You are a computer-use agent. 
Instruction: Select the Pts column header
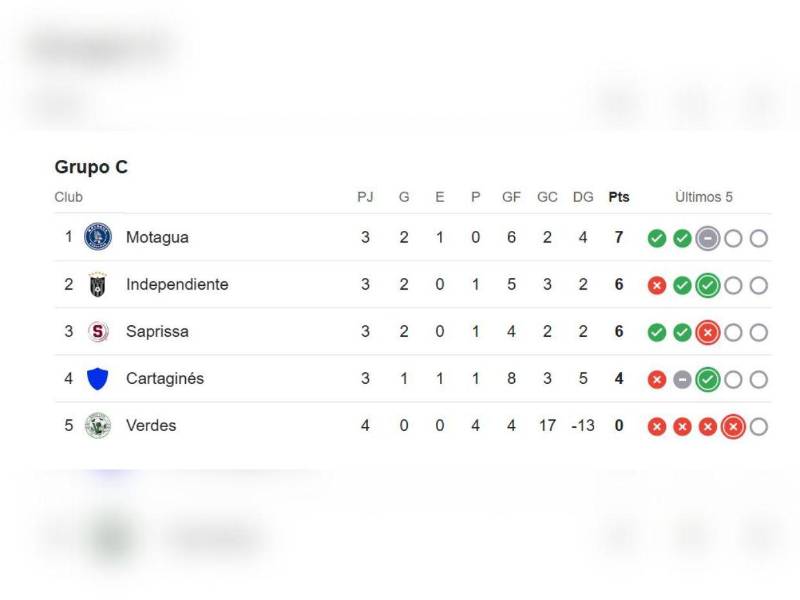click(618, 197)
